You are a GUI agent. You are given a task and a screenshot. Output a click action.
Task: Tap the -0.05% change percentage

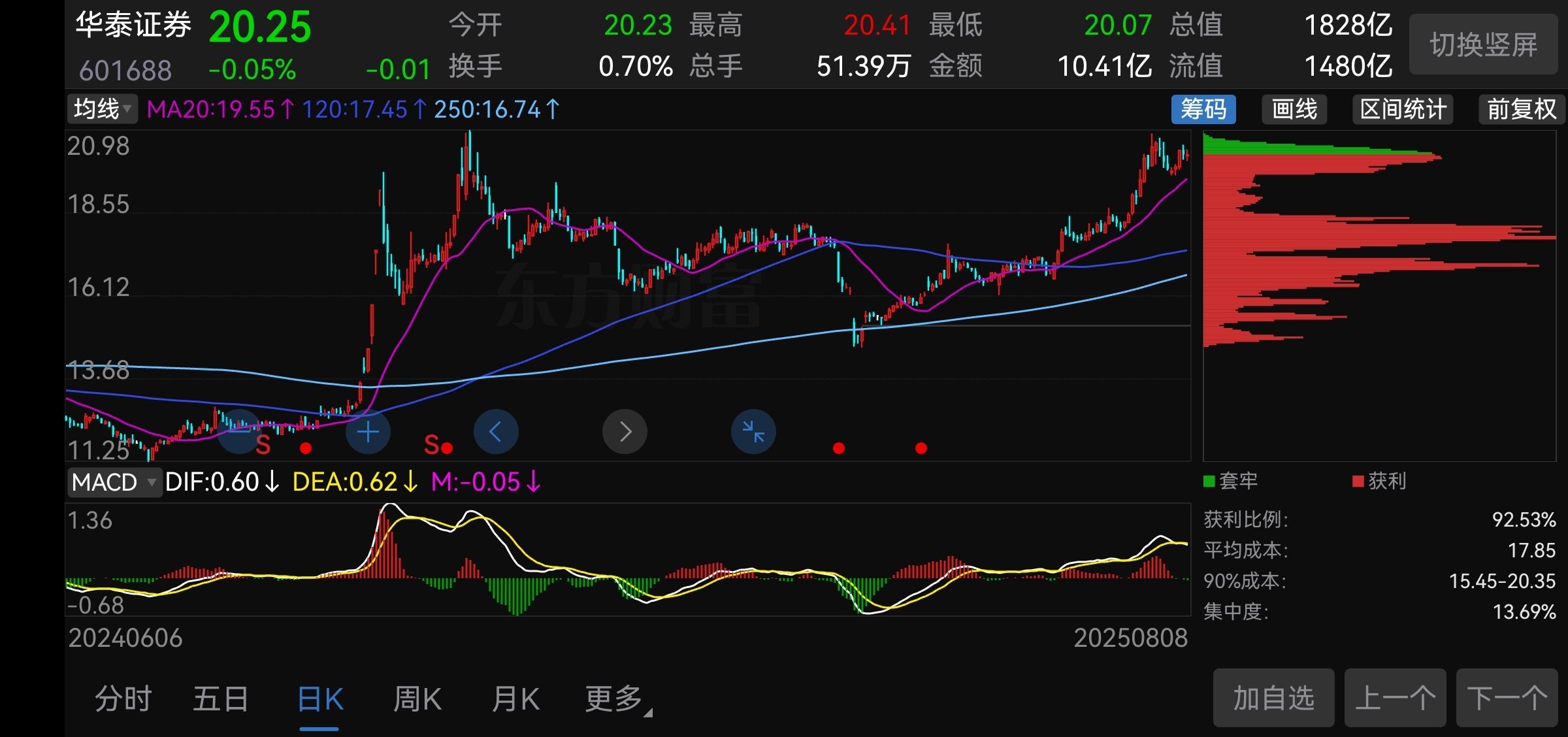coord(252,69)
